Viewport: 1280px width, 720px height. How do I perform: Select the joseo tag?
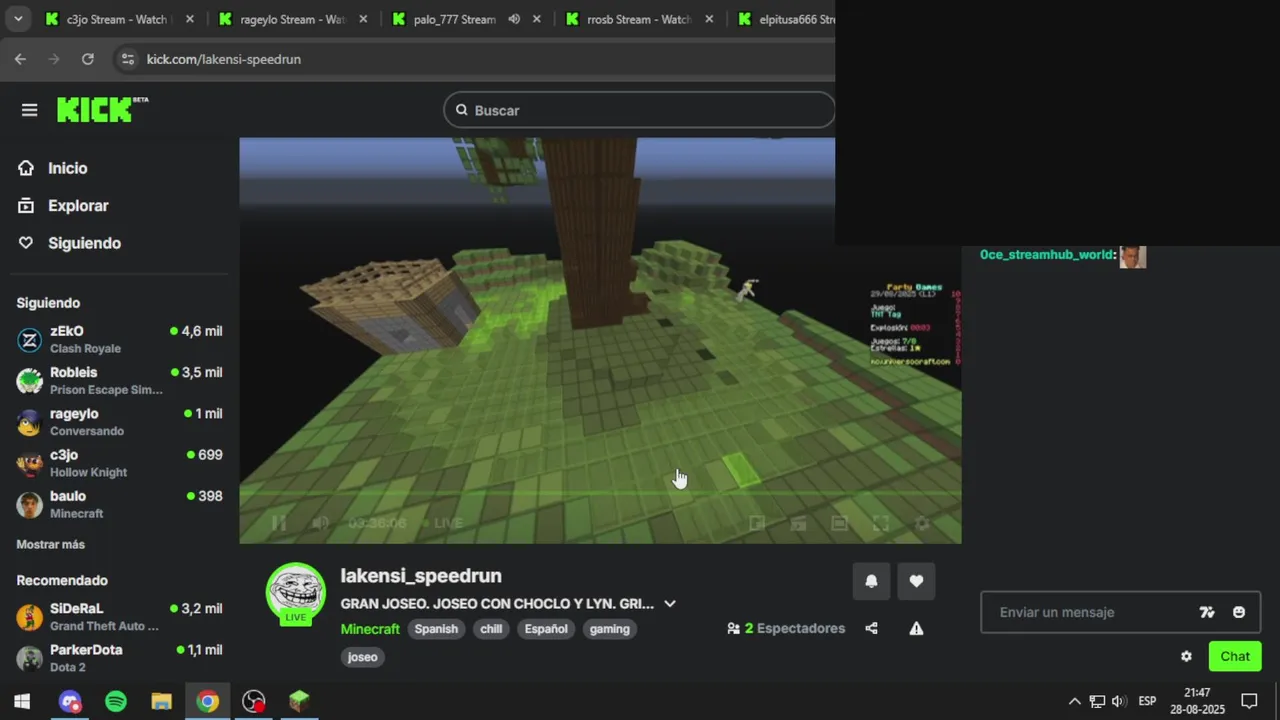(x=362, y=657)
